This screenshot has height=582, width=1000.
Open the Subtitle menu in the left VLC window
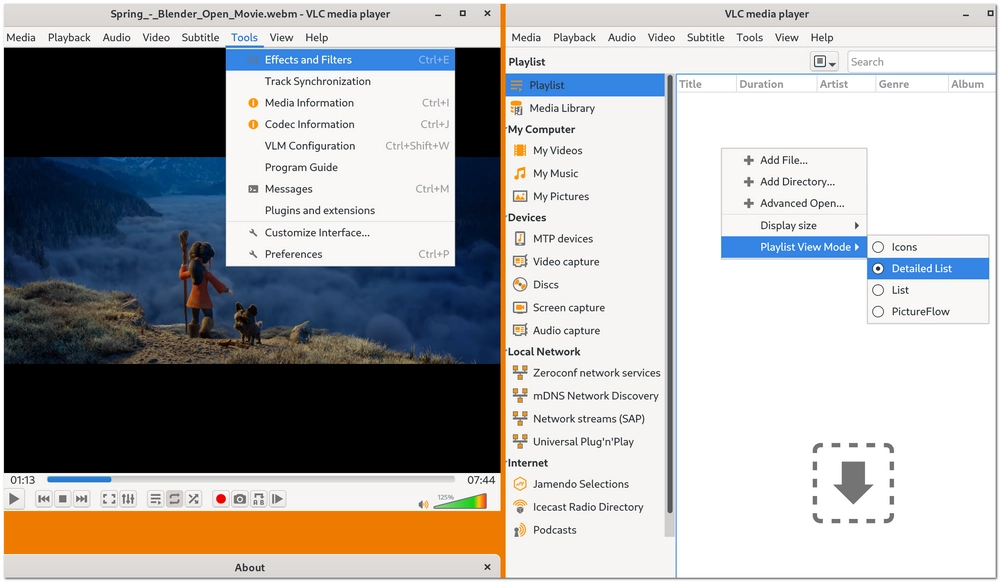200,38
